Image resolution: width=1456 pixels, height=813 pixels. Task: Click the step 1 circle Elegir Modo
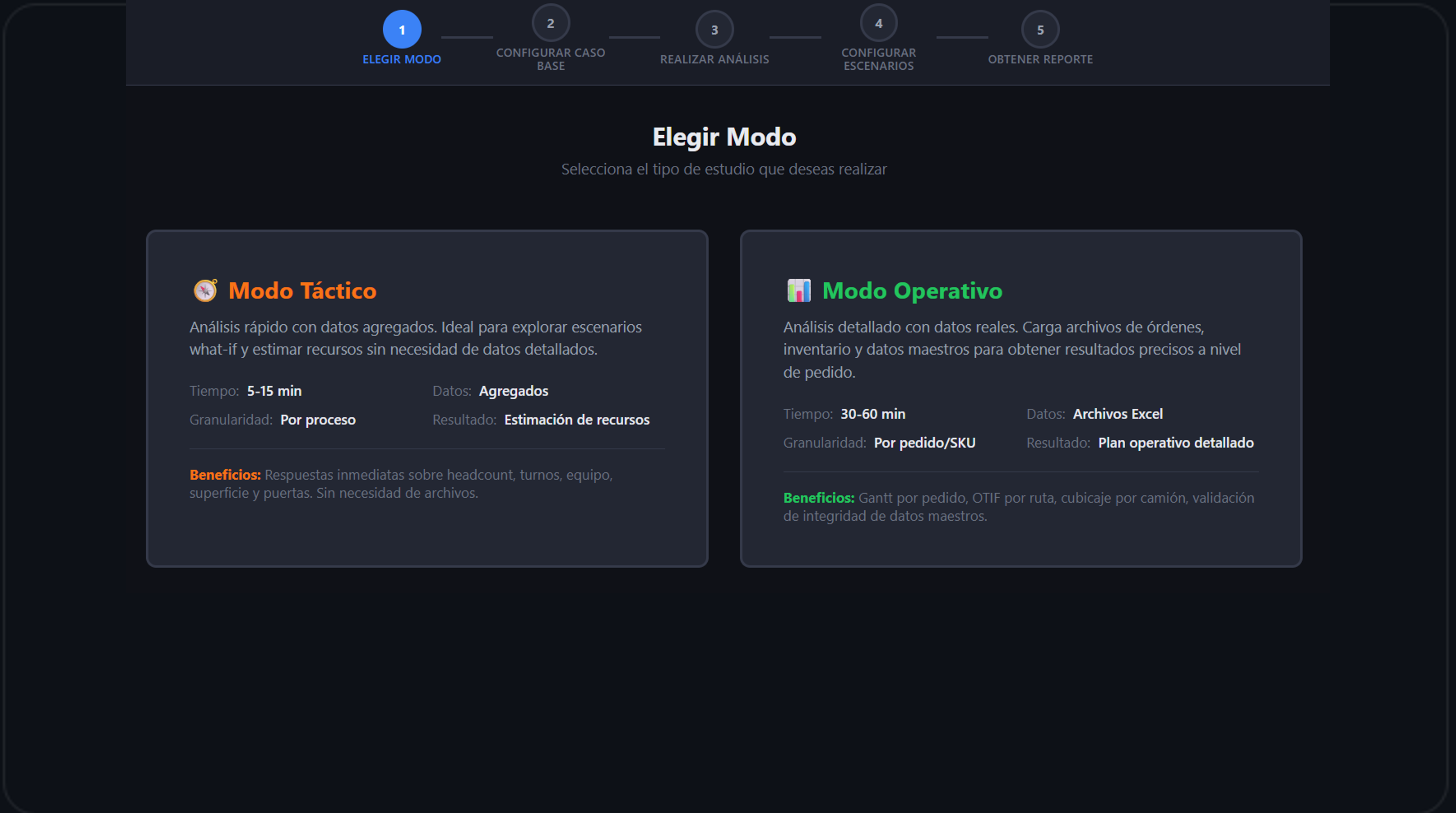[x=402, y=30]
